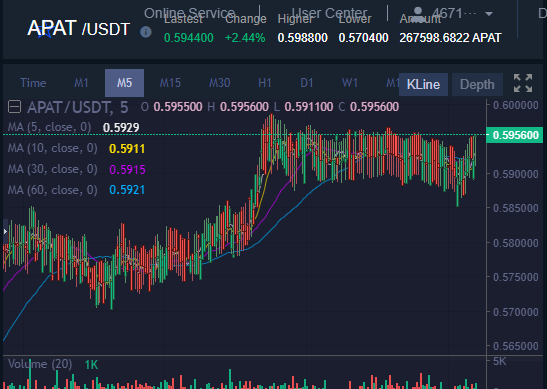
Task: Click the APAT /USDT pair title
Action: 79,28
